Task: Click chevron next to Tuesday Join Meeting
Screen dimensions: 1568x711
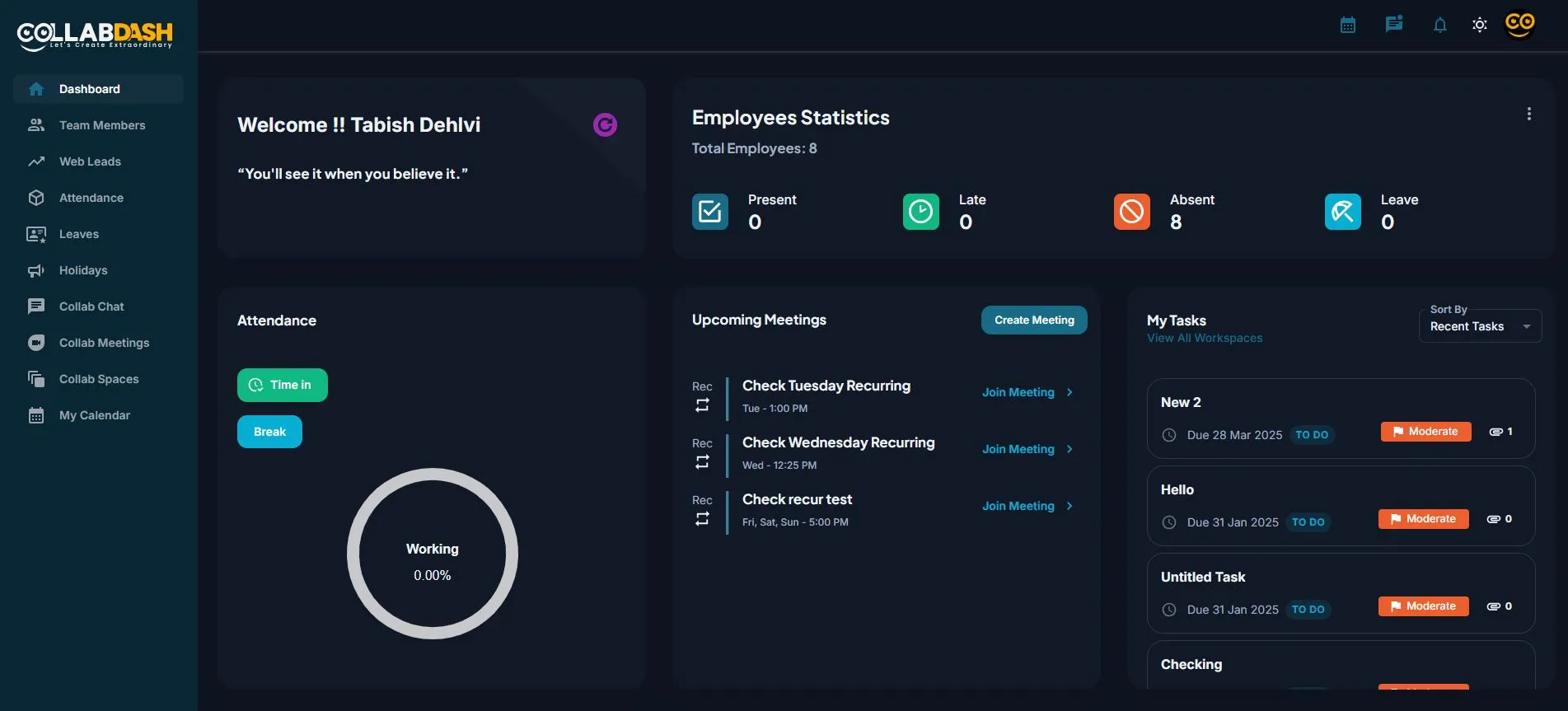Action: point(1070,392)
